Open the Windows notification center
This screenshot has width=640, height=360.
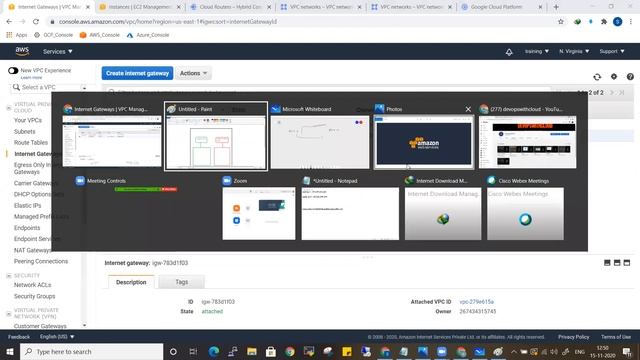pos(627,351)
